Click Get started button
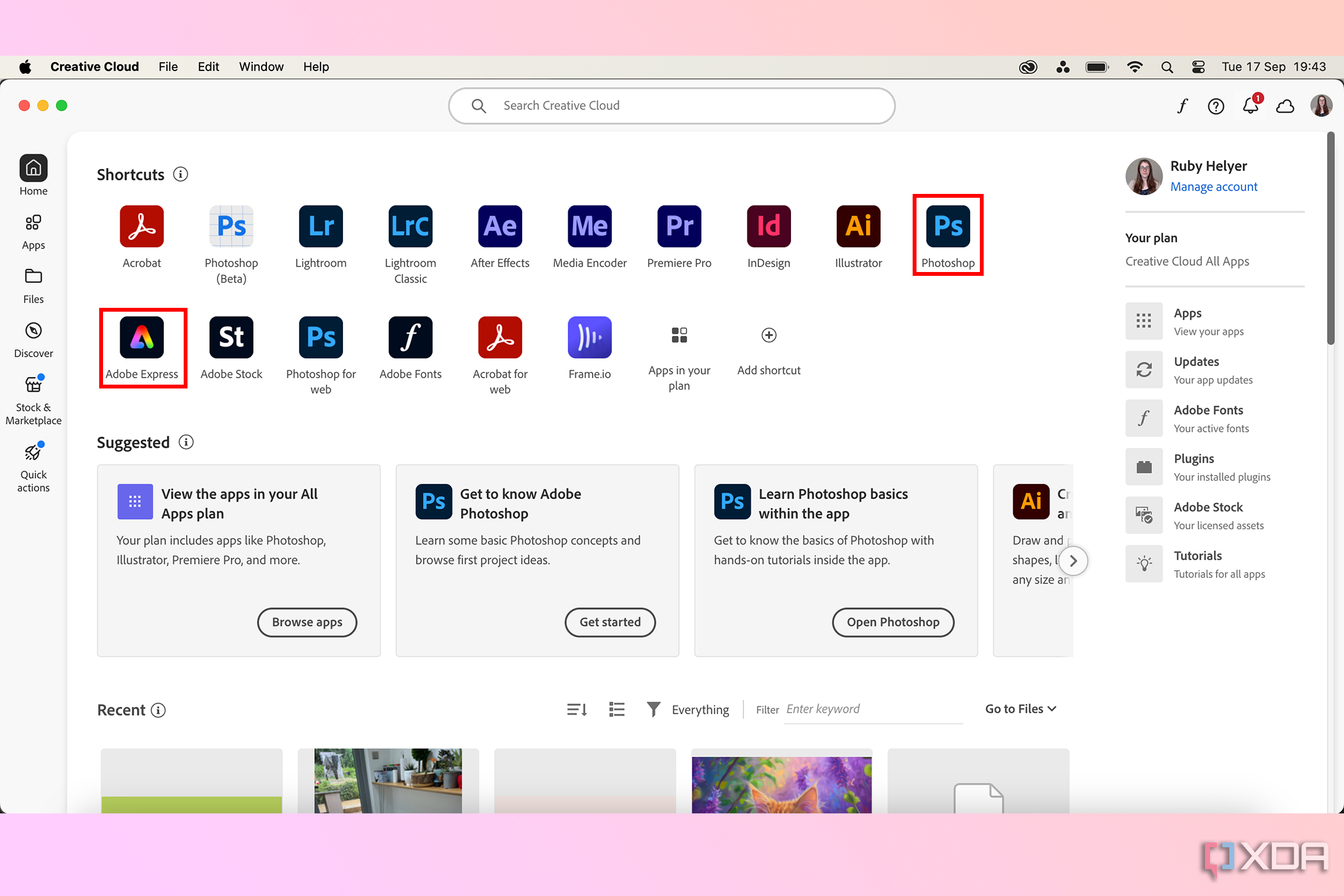This screenshot has height=896, width=1344. pyautogui.click(x=610, y=622)
